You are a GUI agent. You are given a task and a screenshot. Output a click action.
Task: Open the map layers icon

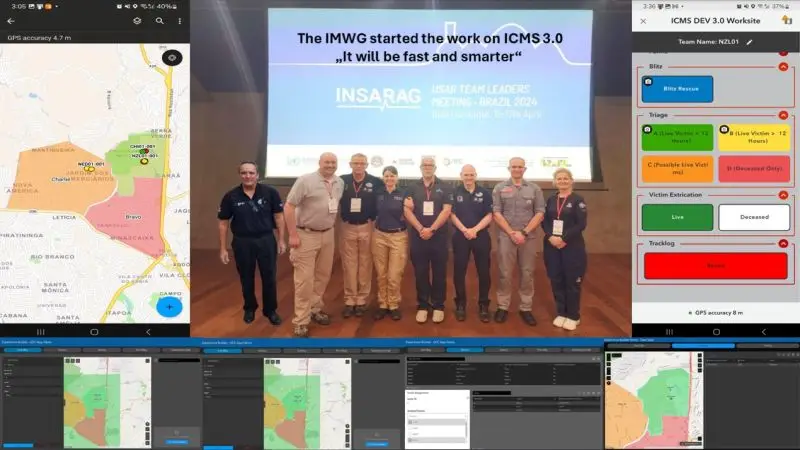click(137, 20)
